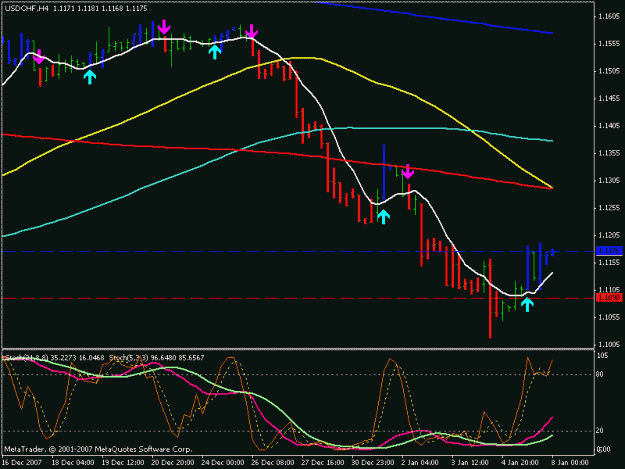Click the magenta down arrow under the red average line
The width and height of the screenshot is (625, 469).
coord(407,171)
